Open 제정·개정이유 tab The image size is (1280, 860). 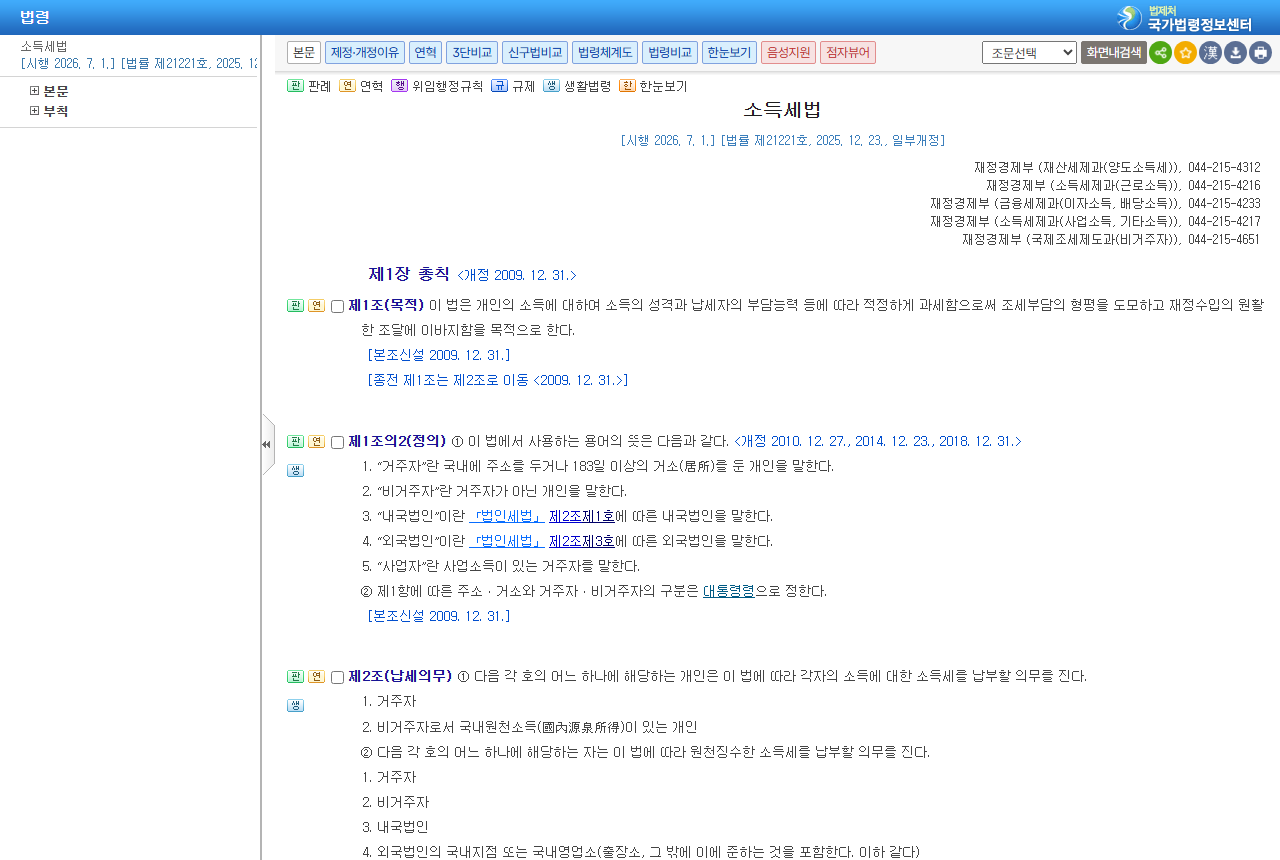coord(365,52)
